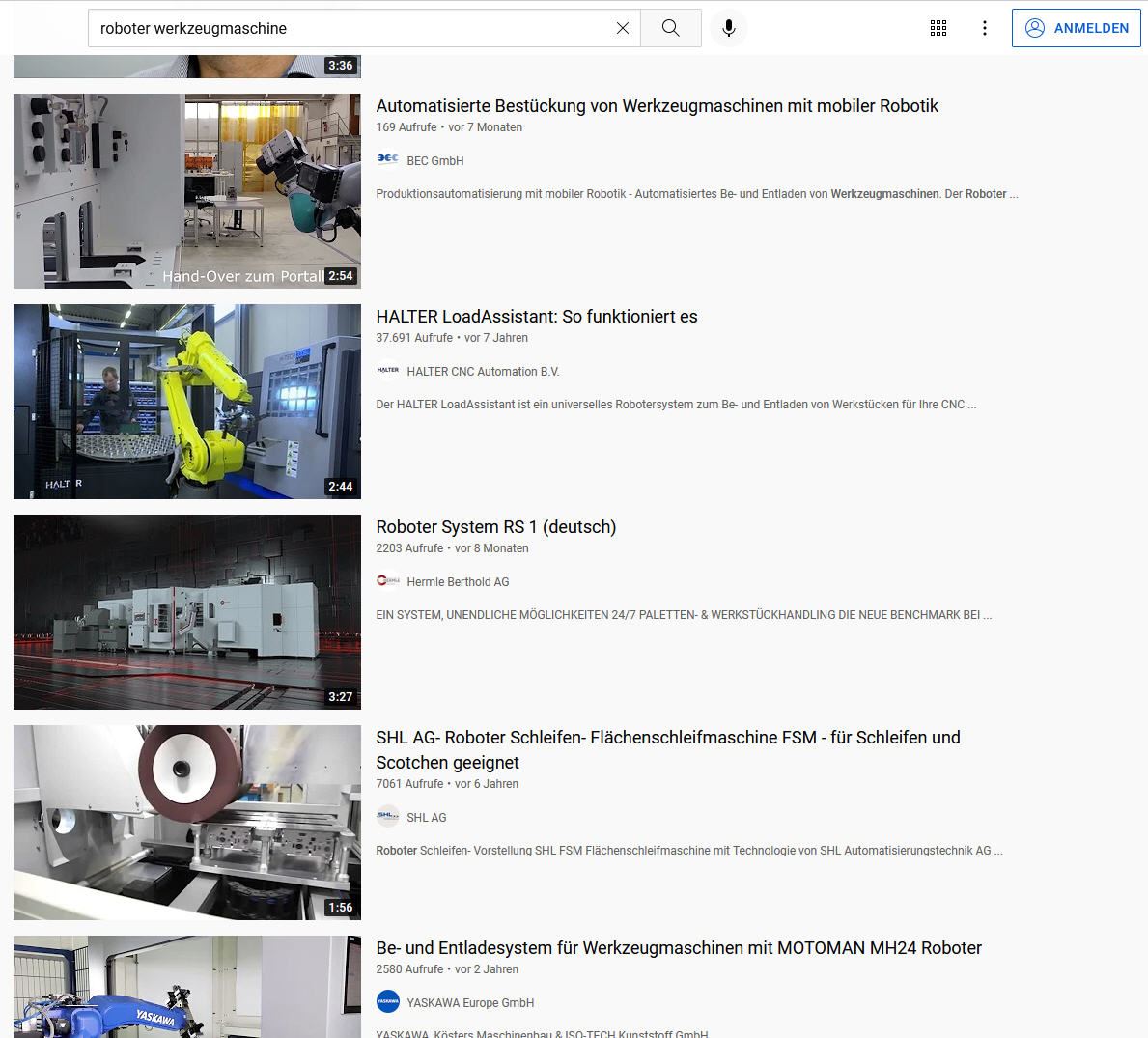1148x1038 pixels.
Task: Play the SHL grinding machine thumbnail
Action: (186, 823)
